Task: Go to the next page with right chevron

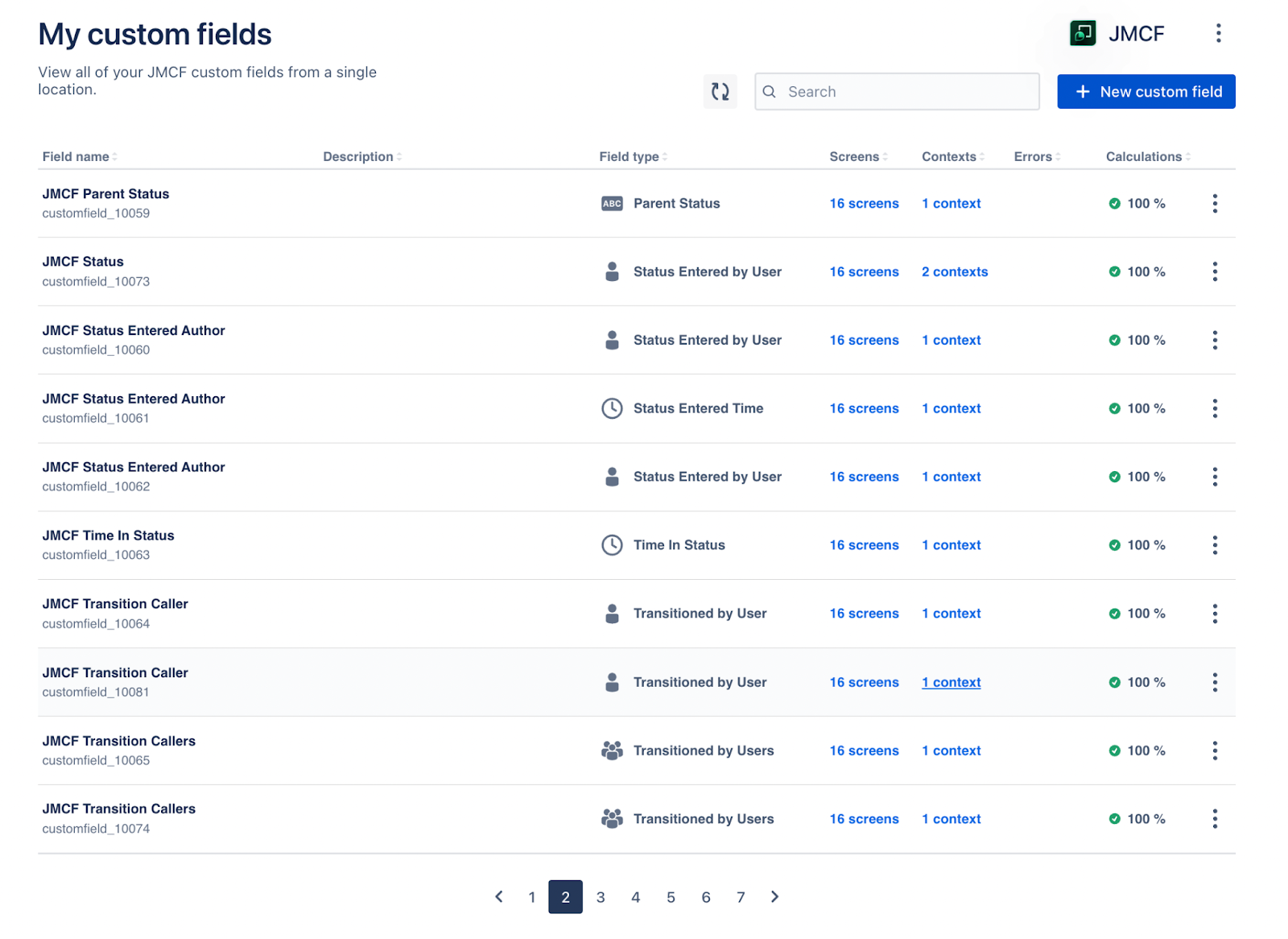Action: point(774,897)
